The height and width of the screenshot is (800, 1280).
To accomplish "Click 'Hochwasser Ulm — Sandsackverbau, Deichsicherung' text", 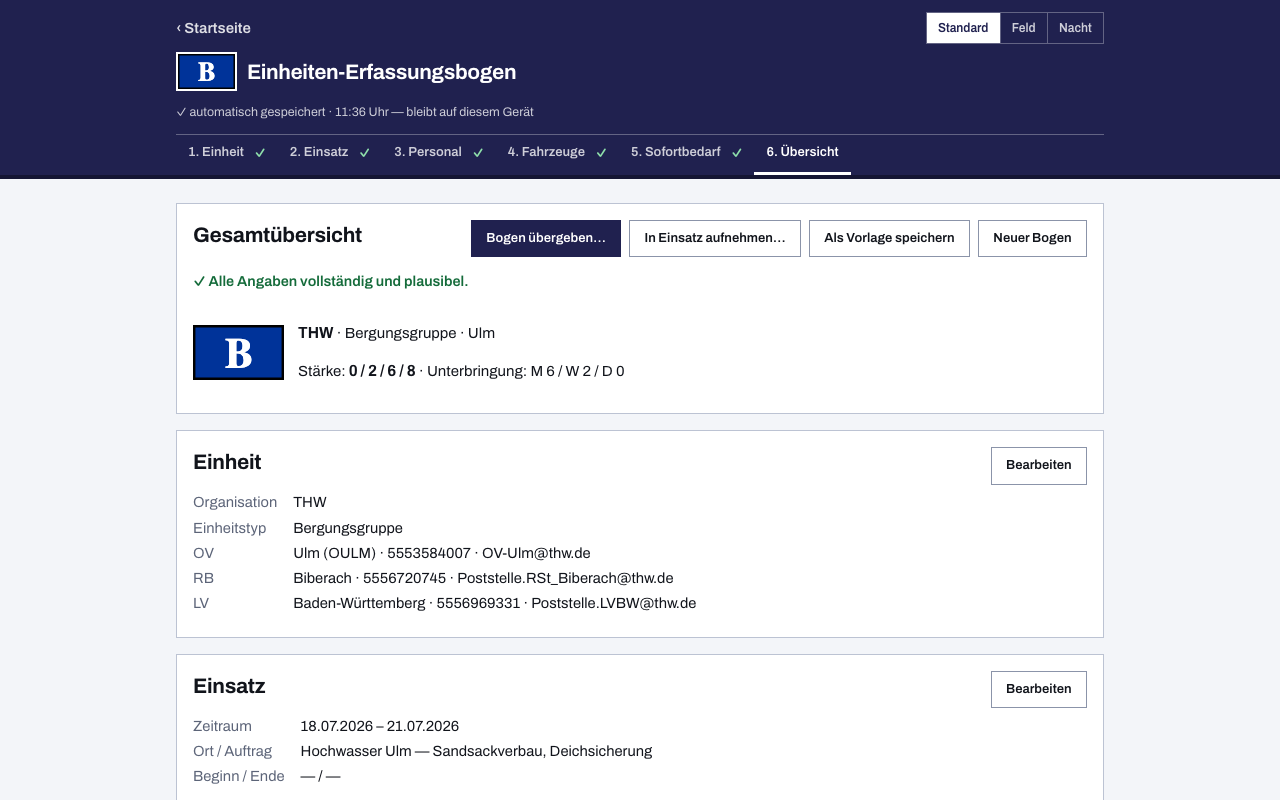I will (x=476, y=751).
